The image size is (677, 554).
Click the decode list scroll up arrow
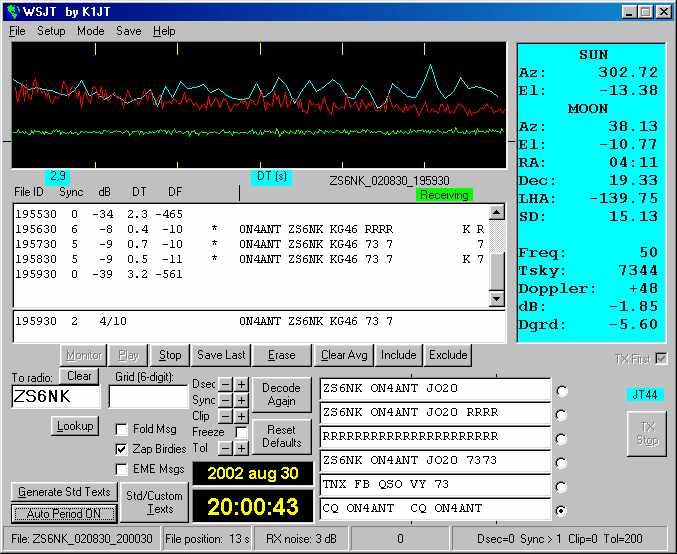tap(497, 212)
